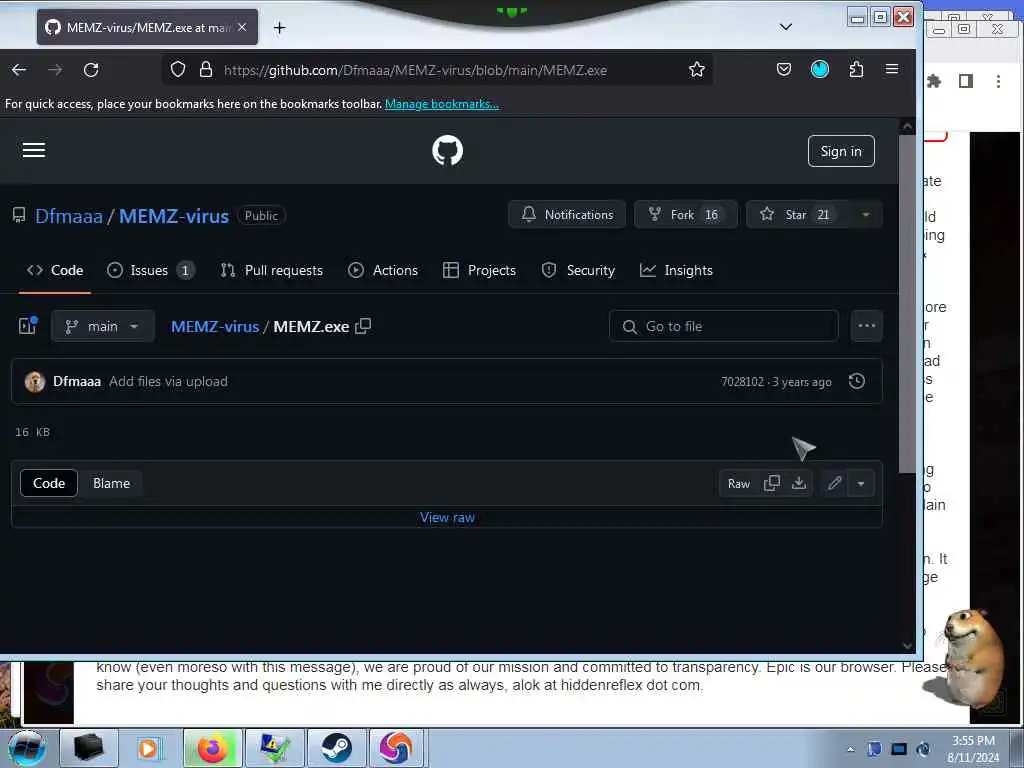Viewport: 1024px width, 768px height.
Task: Go back using the browser back arrow
Action: pyautogui.click(x=19, y=70)
